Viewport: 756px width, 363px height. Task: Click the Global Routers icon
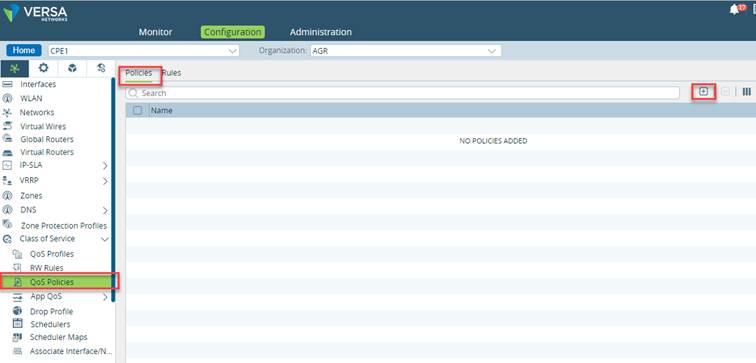[x=7, y=139]
